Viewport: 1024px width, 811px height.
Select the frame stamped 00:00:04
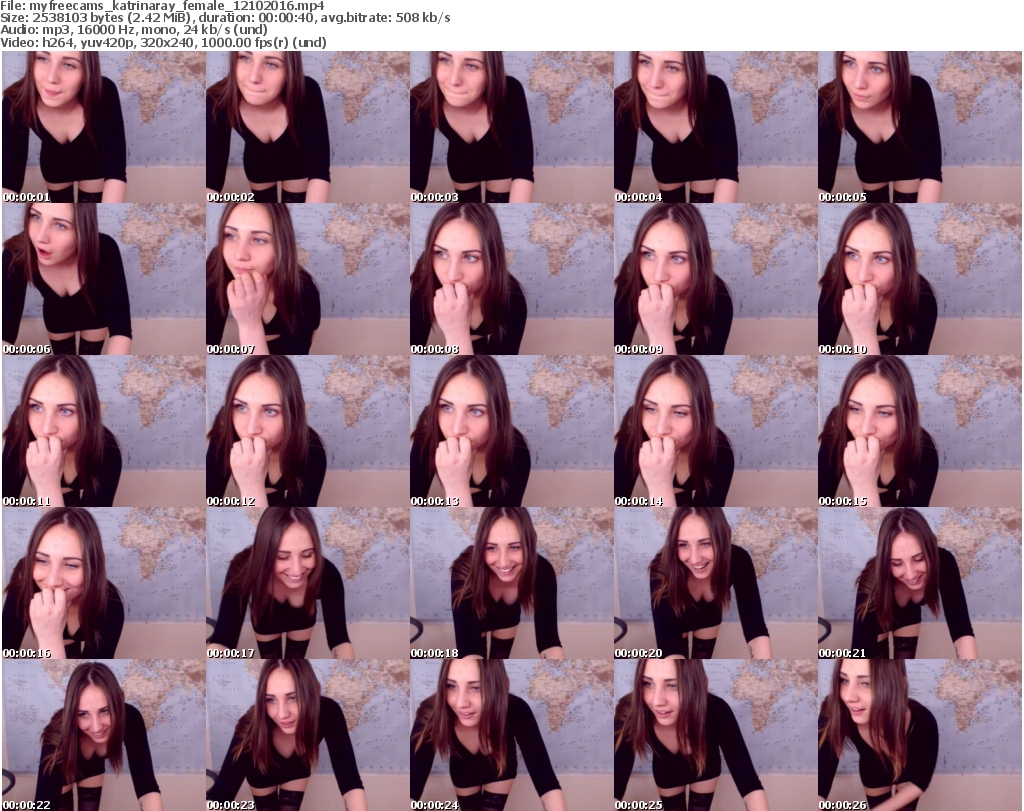[716, 127]
